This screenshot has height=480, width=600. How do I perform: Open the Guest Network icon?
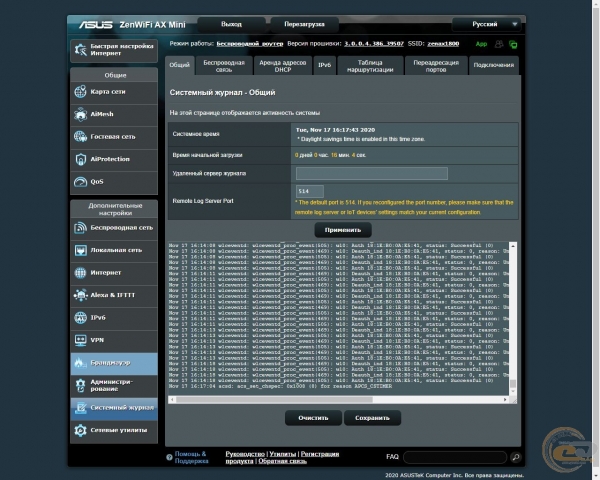click(80, 137)
